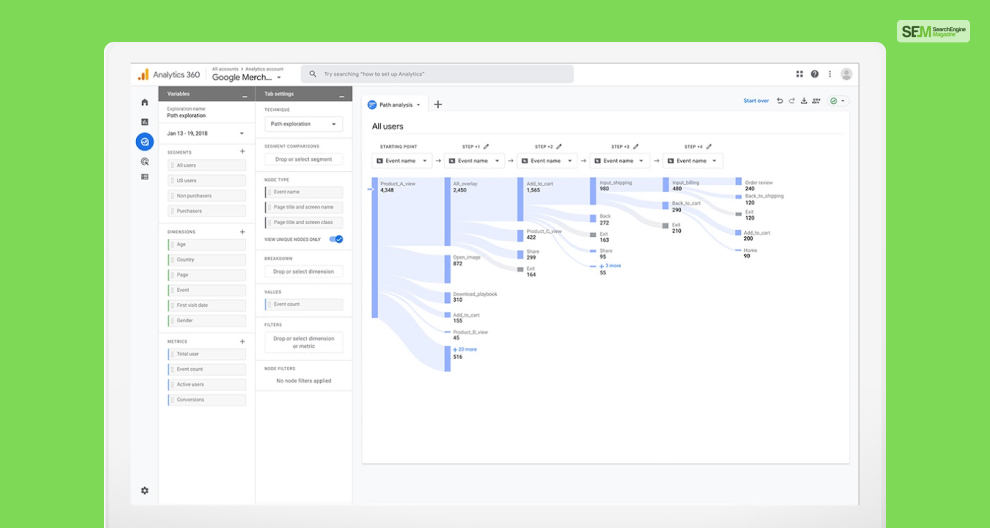Image resolution: width=990 pixels, height=528 pixels.
Task: Go to Home in the left sidebar
Action: pos(145,102)
